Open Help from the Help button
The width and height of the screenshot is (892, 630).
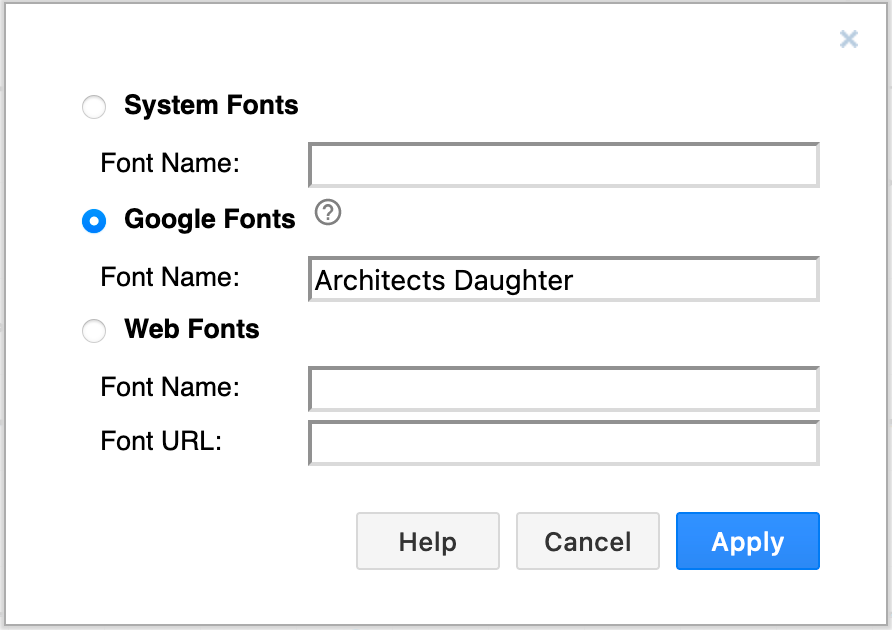click(x=427, y=541)
